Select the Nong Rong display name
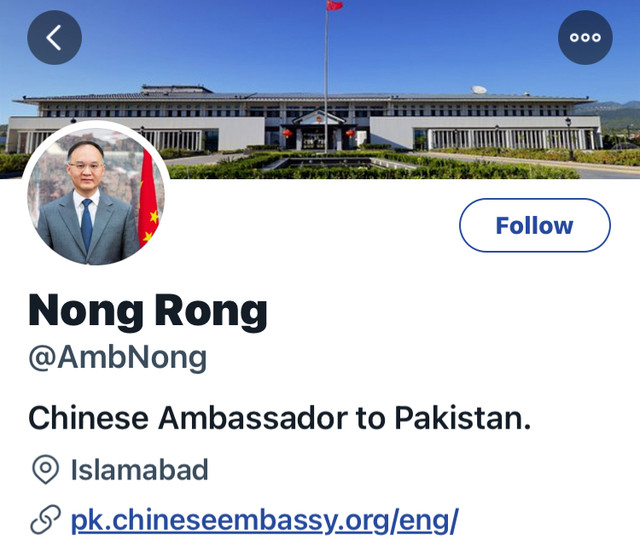The image size is (640, 547). (148, 311)
